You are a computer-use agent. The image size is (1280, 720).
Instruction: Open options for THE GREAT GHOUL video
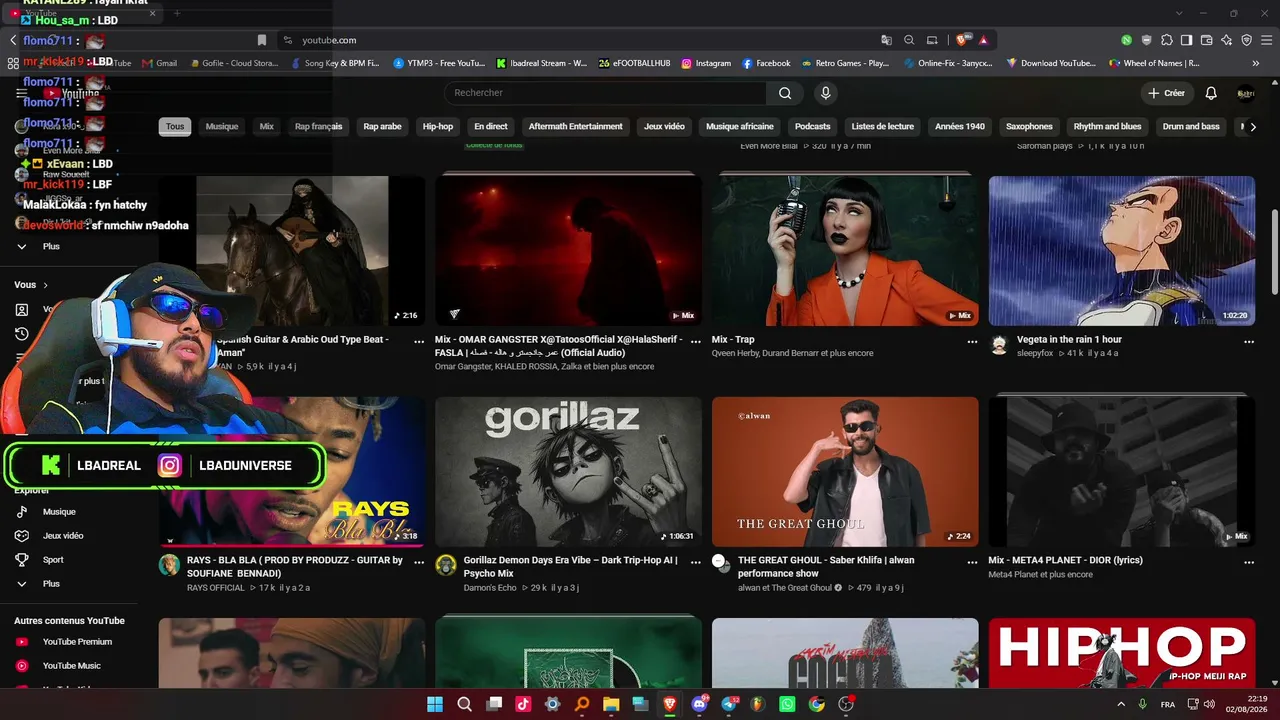coord(972,562)
